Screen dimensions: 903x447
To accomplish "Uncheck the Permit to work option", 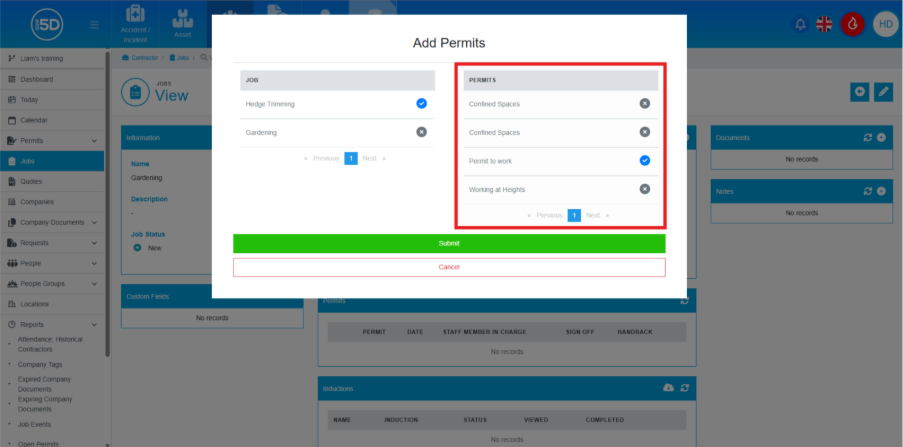I will point(644,160).
